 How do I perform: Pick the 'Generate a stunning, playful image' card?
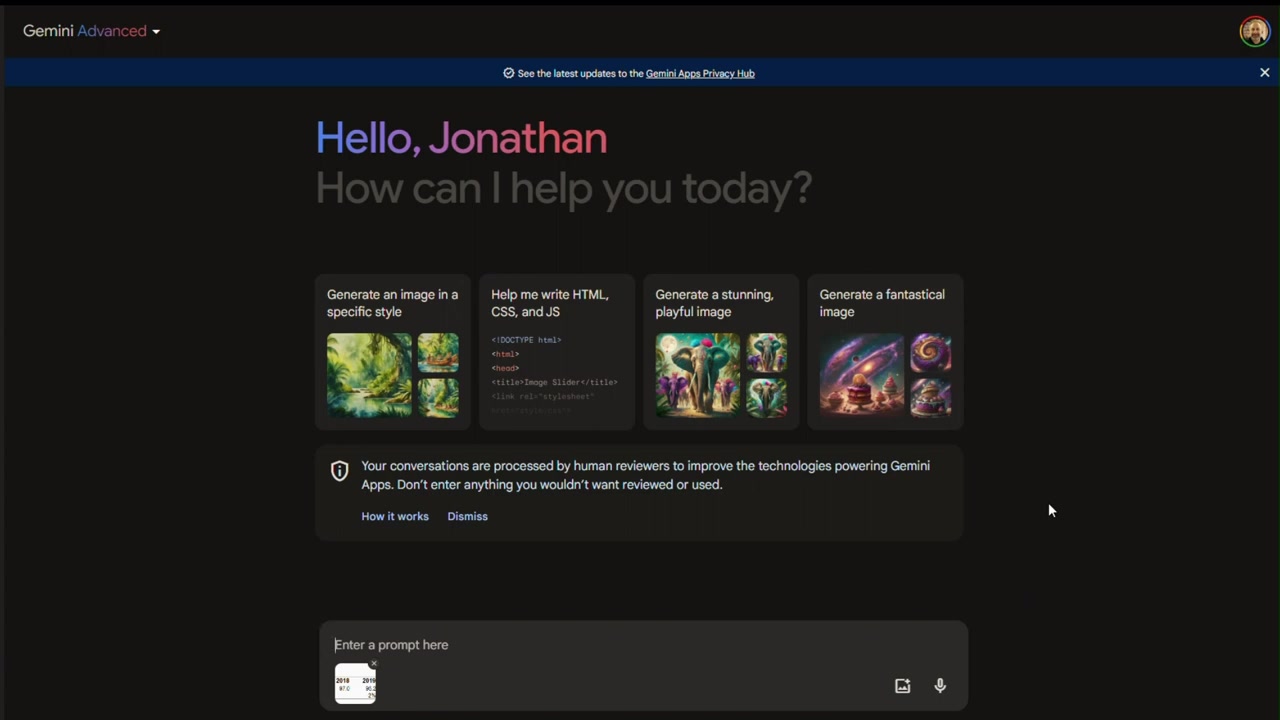[x=721, y=352]
